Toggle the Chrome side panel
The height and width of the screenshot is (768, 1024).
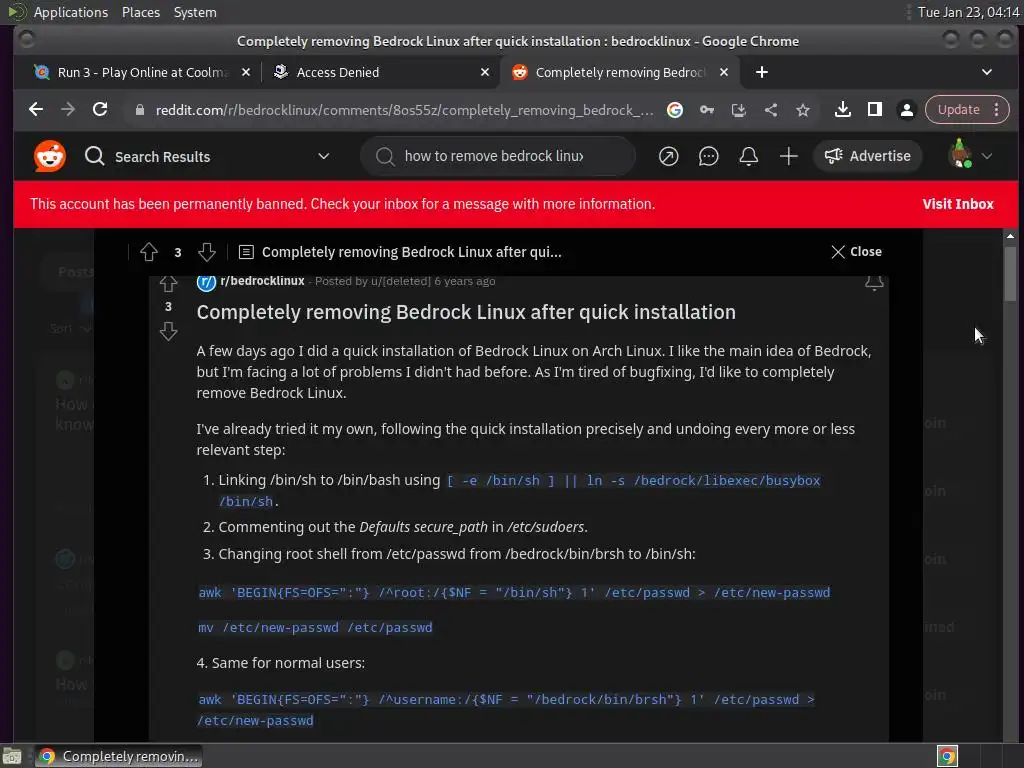pos(874,110)
